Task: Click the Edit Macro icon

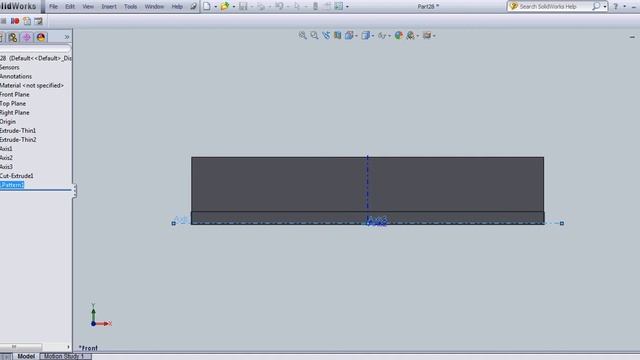Action: point(38,21)
